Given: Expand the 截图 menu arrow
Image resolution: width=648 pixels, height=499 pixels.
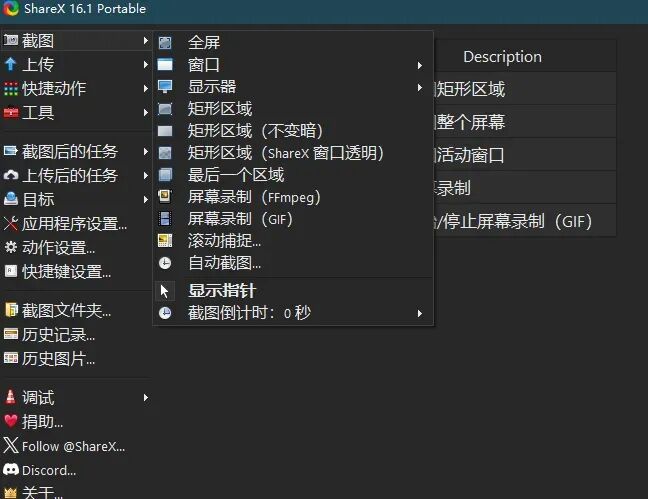Looking at the screenshot, I should 145,40.
